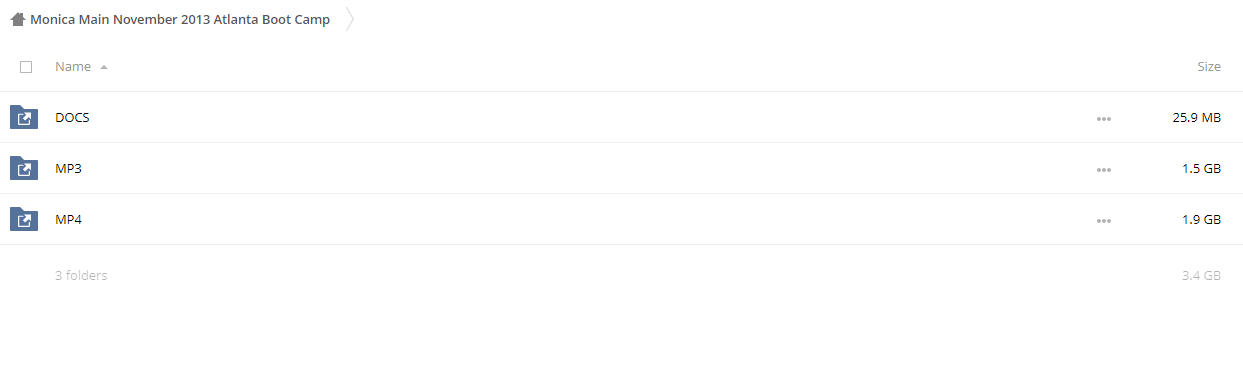
Task: Sort files by Name column
Action: pos(73,67)
